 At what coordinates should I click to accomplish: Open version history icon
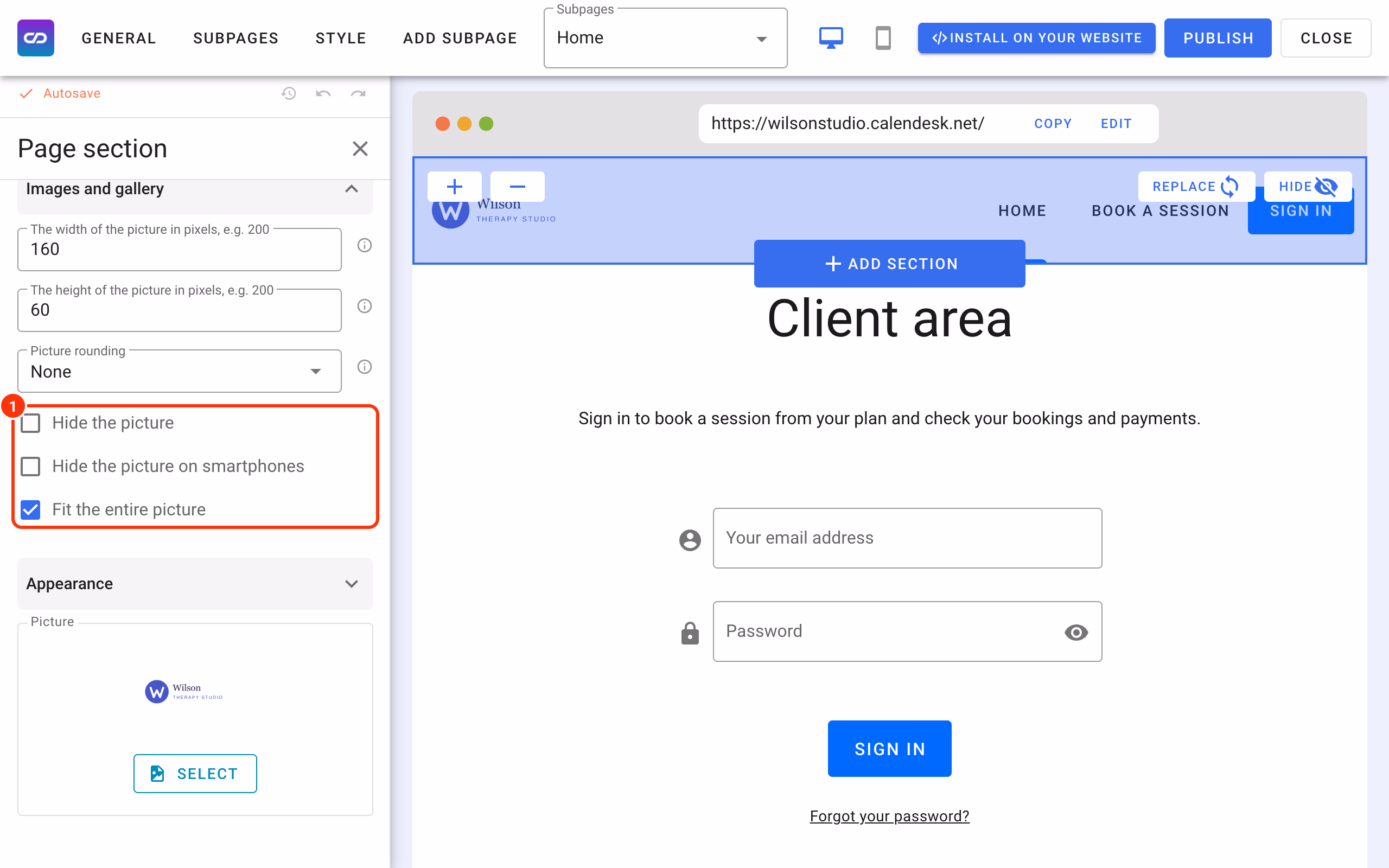(x=289, y=93)
